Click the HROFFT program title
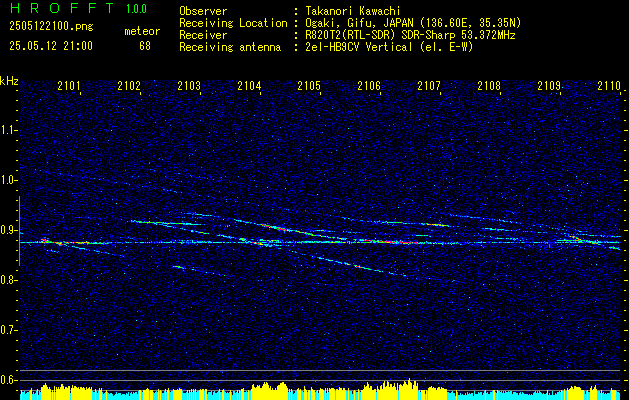Image resolution: width=629 pixels, height=400 pixels. [x=63, y=8]
